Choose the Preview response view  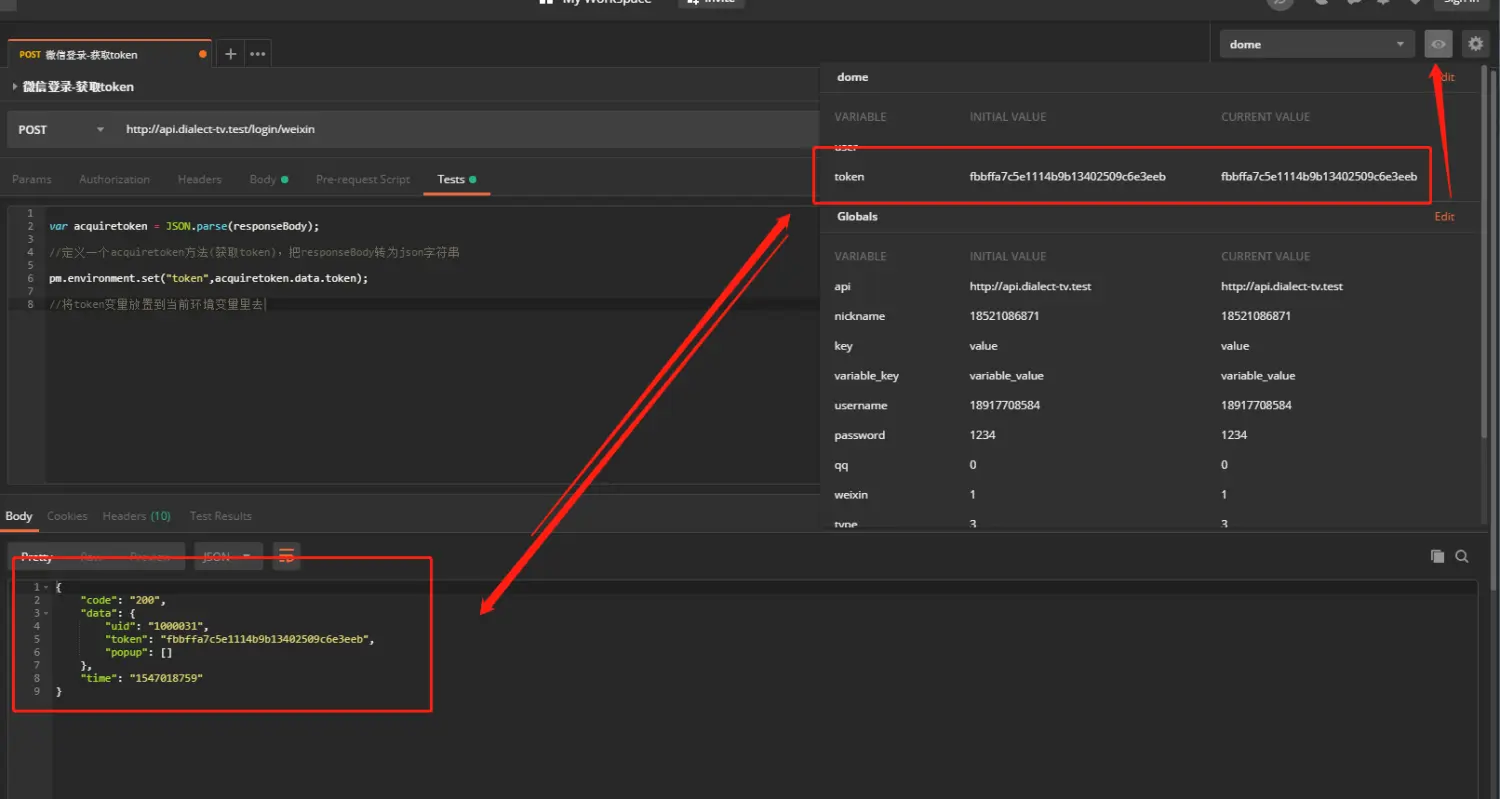[150, 557]
